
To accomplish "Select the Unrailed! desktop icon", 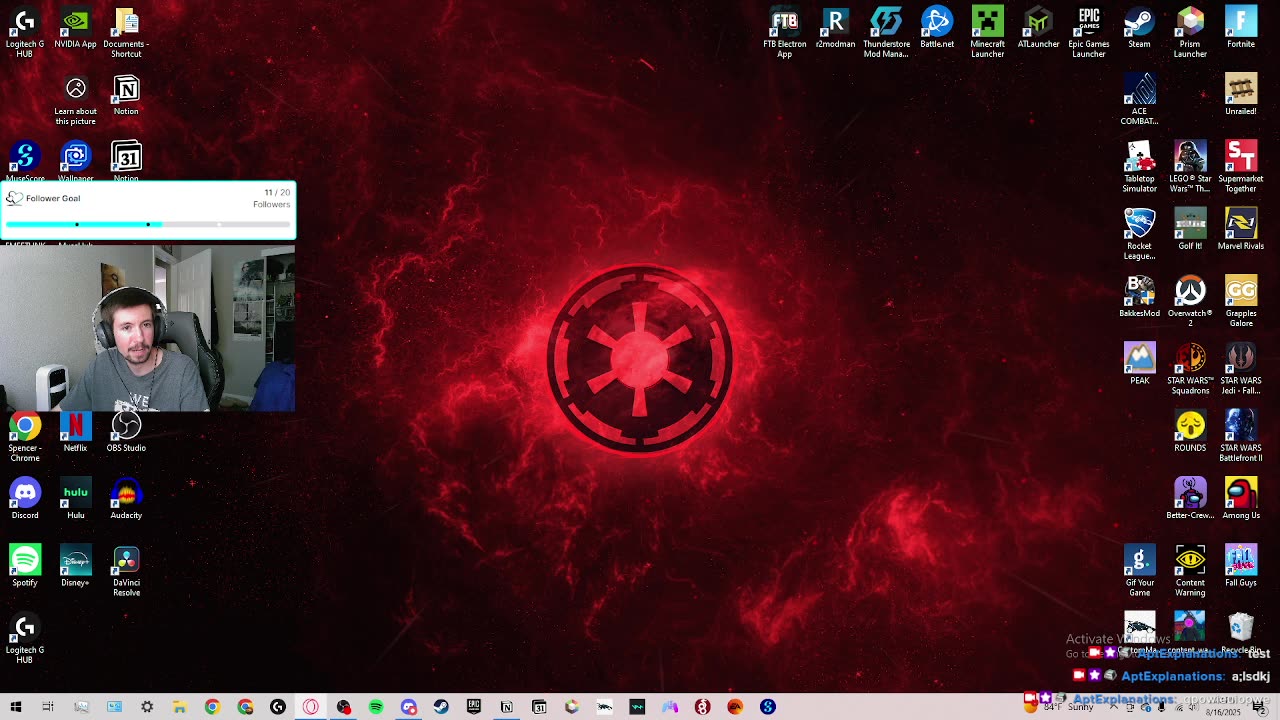I will tap(1241, 95).
